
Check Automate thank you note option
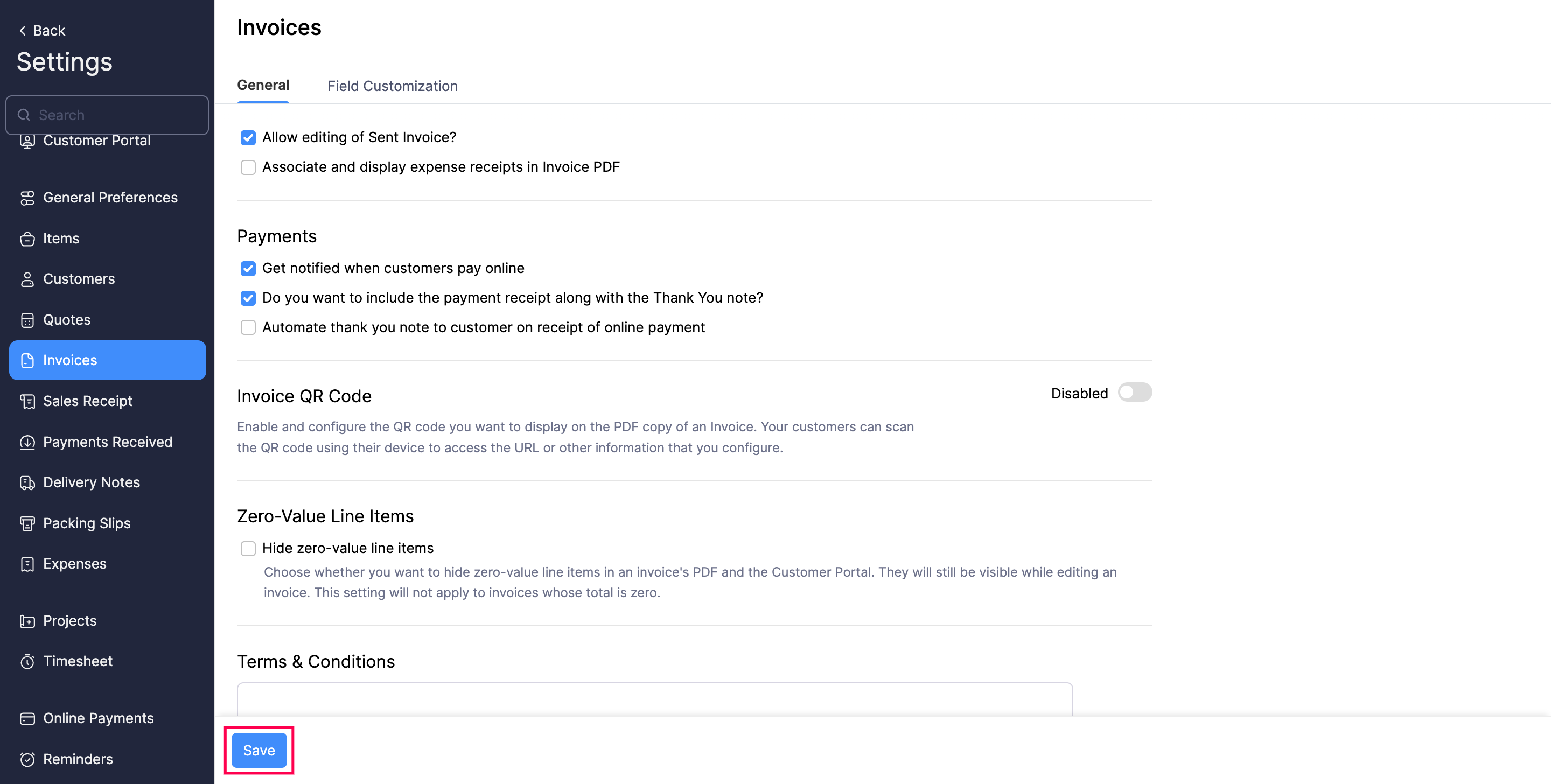click(x=248, y=327)
